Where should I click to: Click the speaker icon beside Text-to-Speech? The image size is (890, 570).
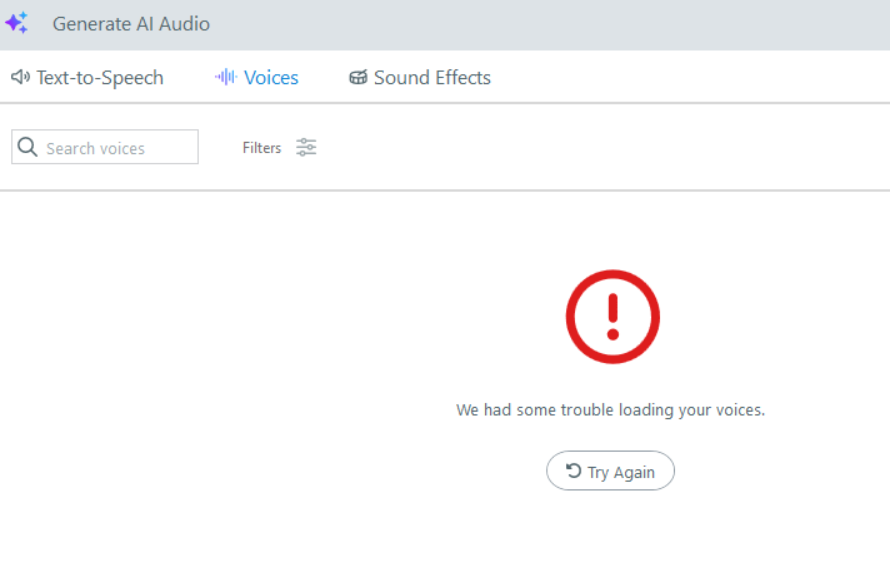20,78
